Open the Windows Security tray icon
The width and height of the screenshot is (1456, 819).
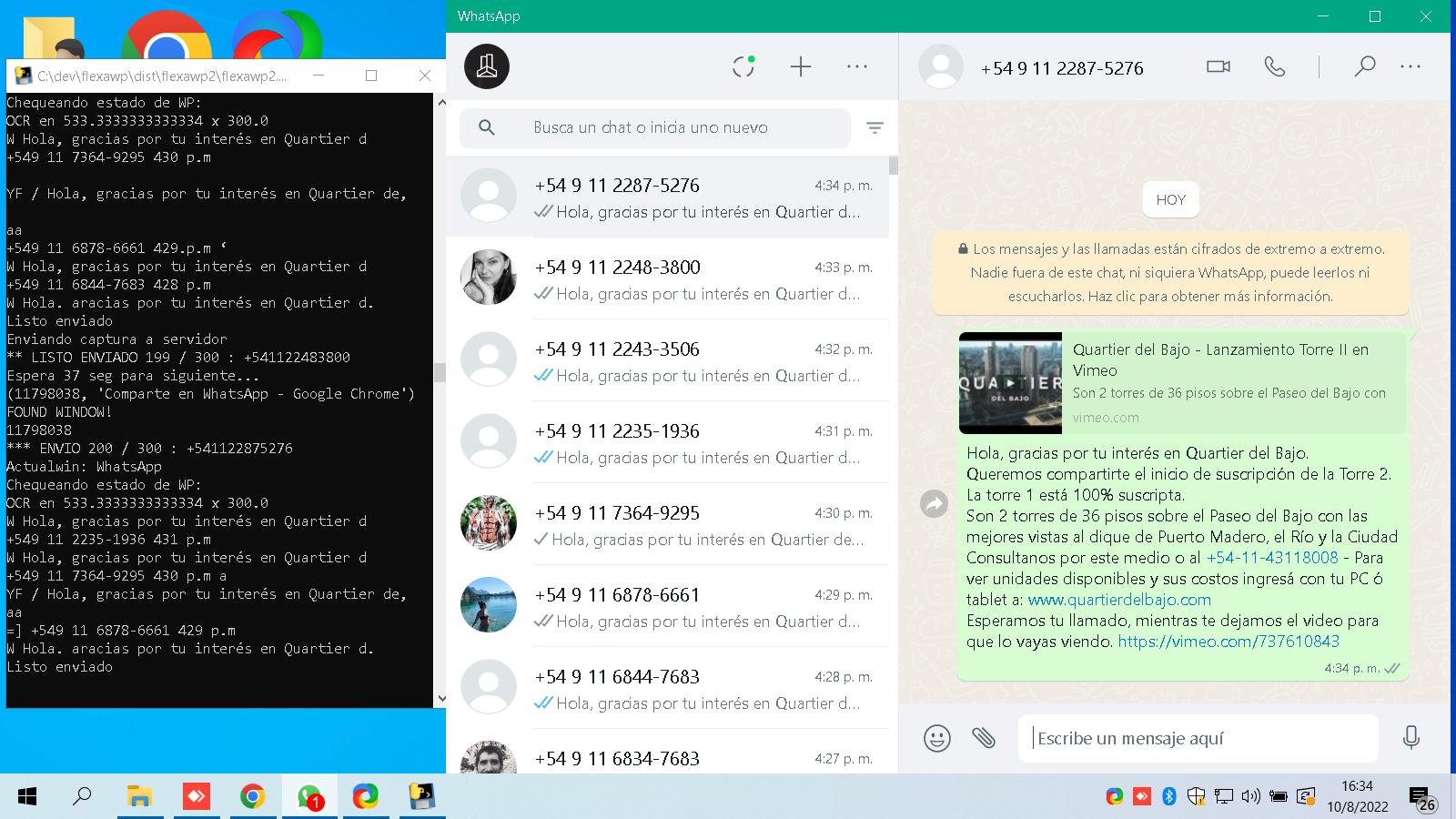[1197, 797]
